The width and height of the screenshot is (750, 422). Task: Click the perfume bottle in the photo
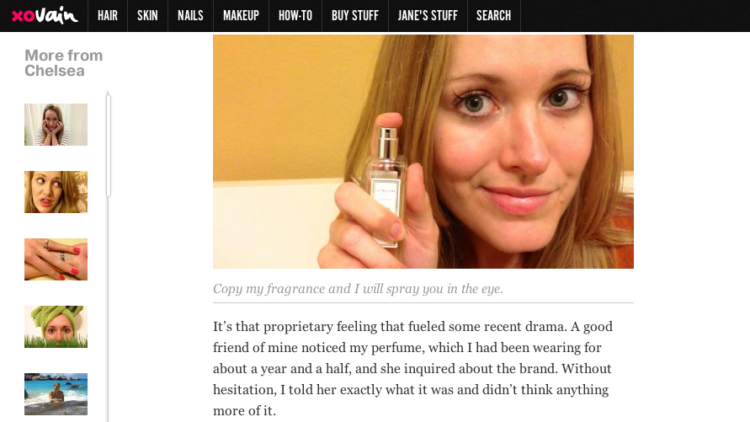(x=385, y=187)
